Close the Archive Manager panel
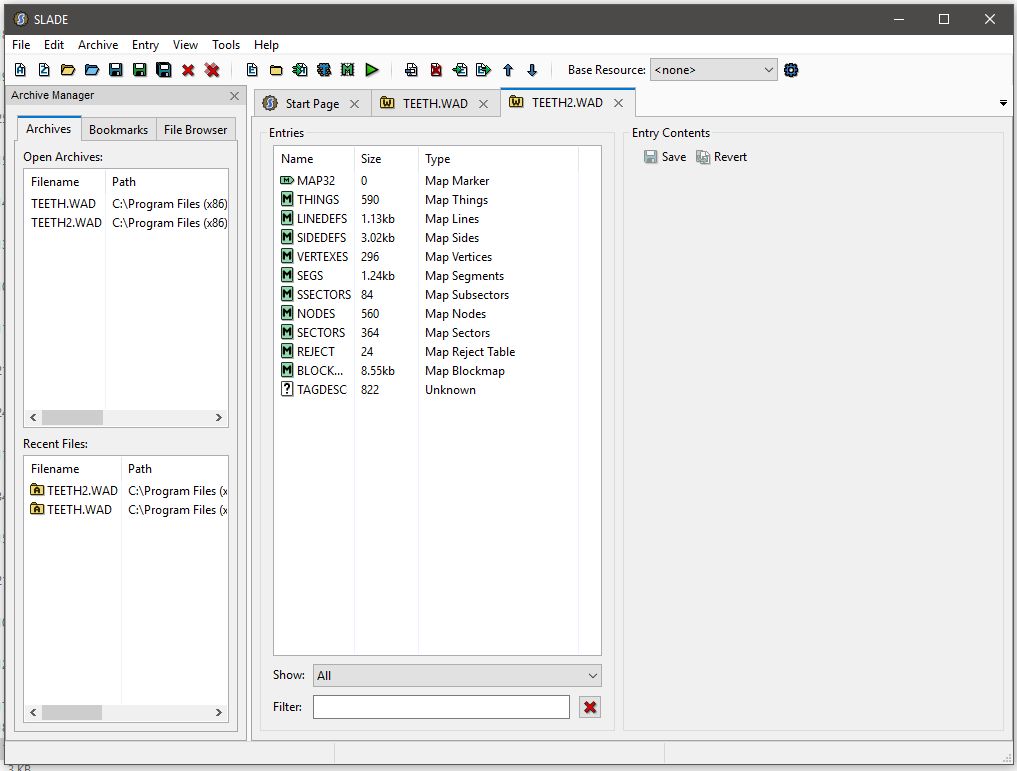1017x771 pixels. coord(235,96)
